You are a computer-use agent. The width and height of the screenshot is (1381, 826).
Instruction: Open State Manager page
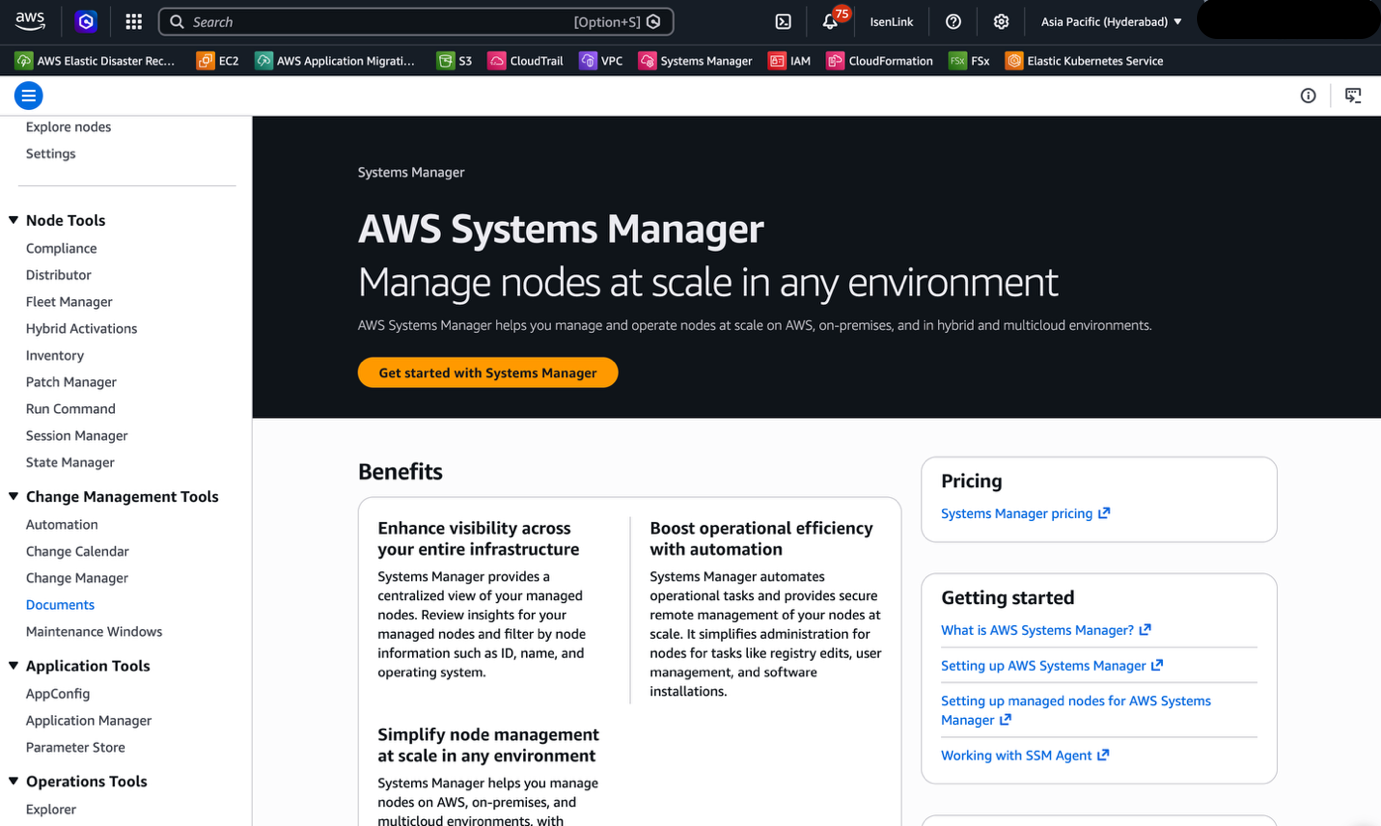70,463
